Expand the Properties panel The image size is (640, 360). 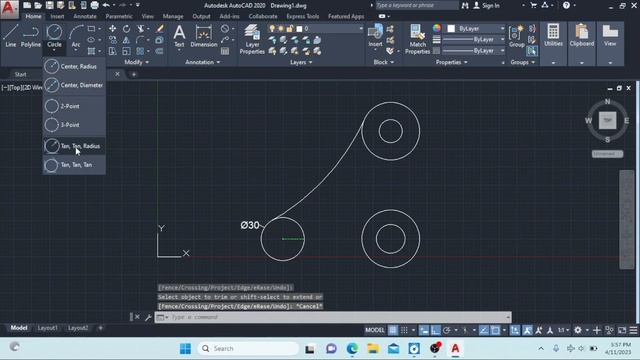451,62
